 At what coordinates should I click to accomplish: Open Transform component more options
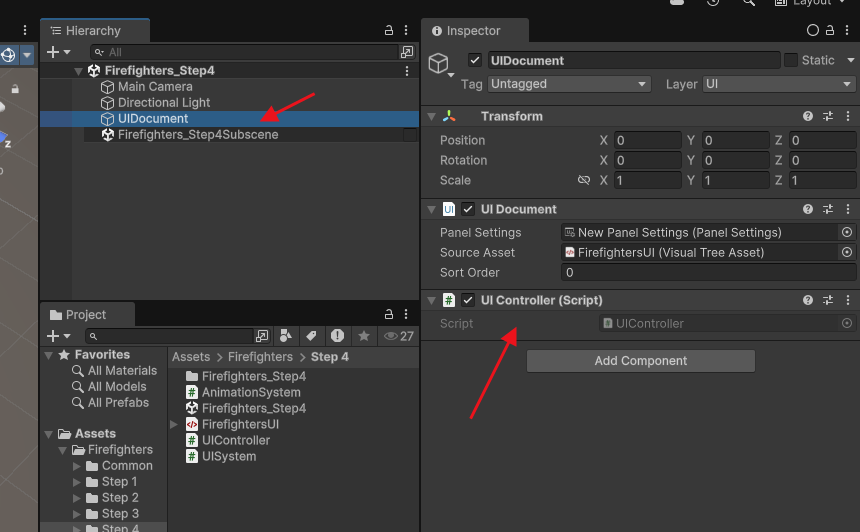pos(848,116)
